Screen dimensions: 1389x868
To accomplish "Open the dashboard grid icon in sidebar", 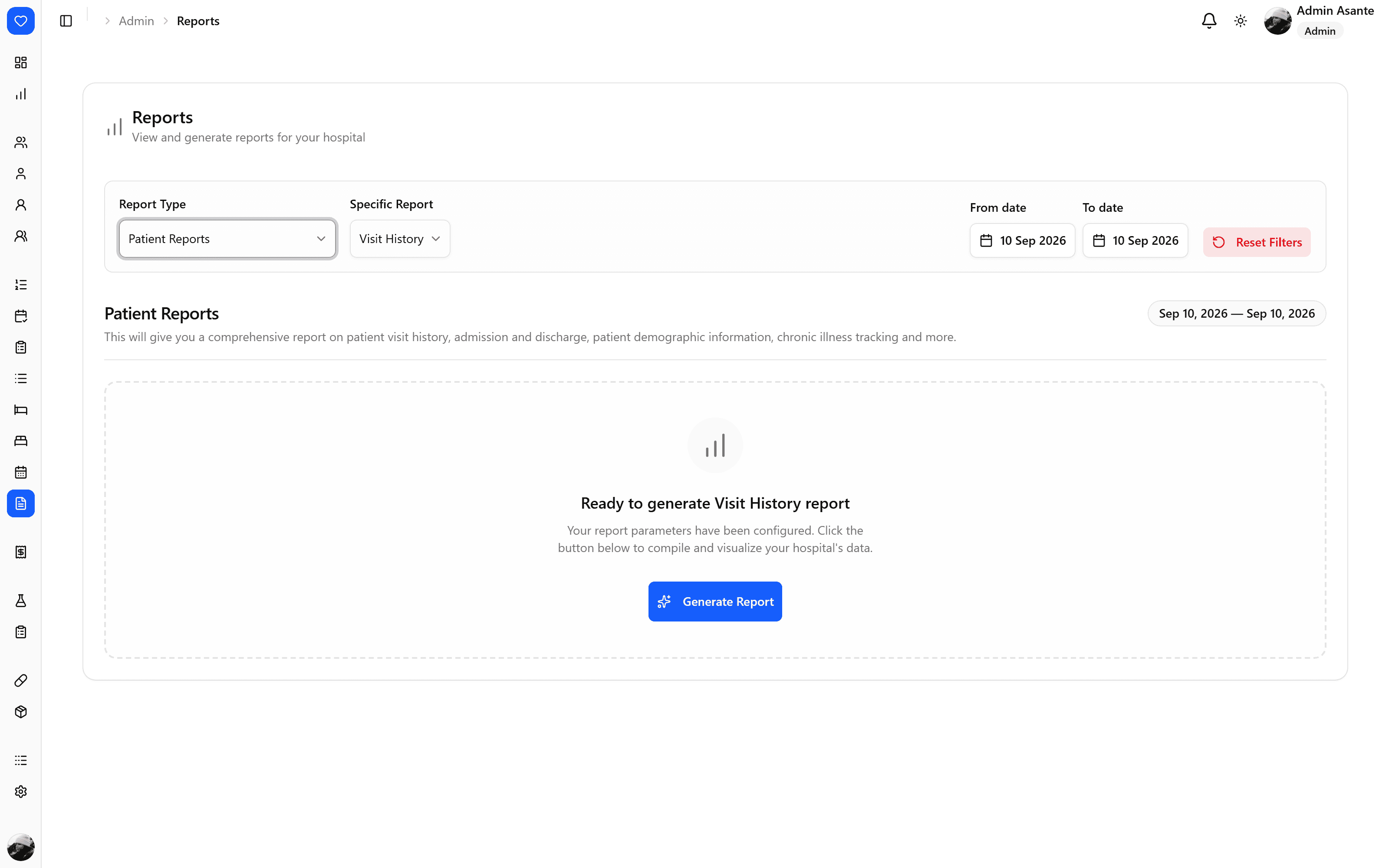I will click(x=21, y=62).
